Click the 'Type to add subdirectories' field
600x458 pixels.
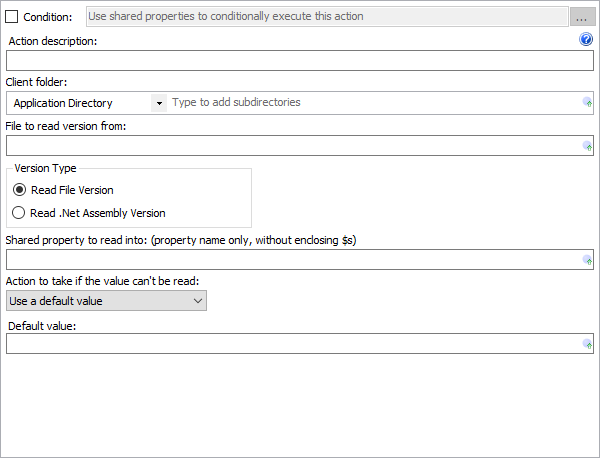pyautogui.click(x=375, y=103)
